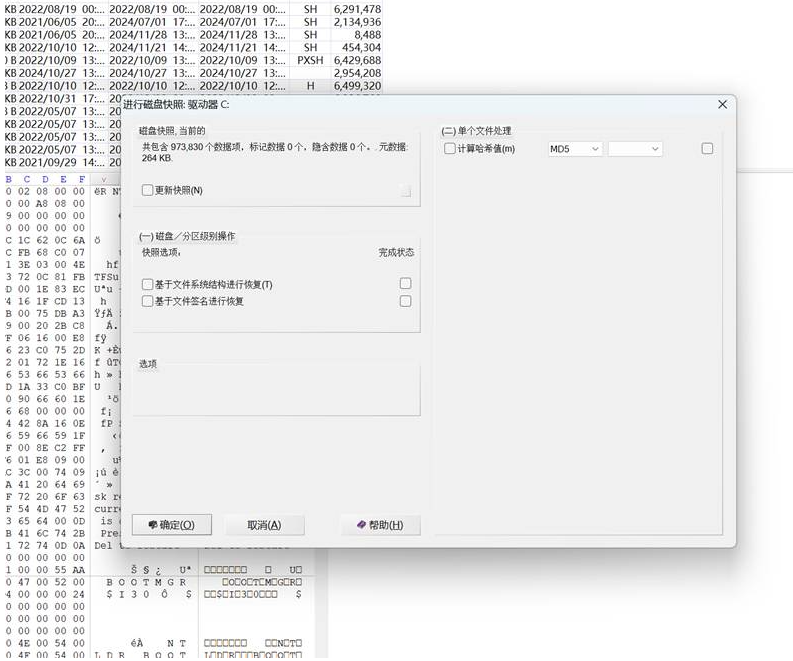Click the H attribute in 6,499,320 row
The height and width of the screenshot is (661, 793).
click(x=310, y=86)
